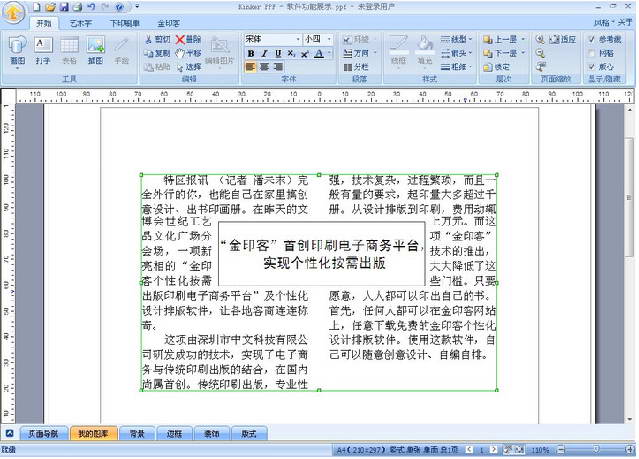This screenshot has width=639, height=459.
Task: Click the 锁定 lock button
Action: coord(496,67)
